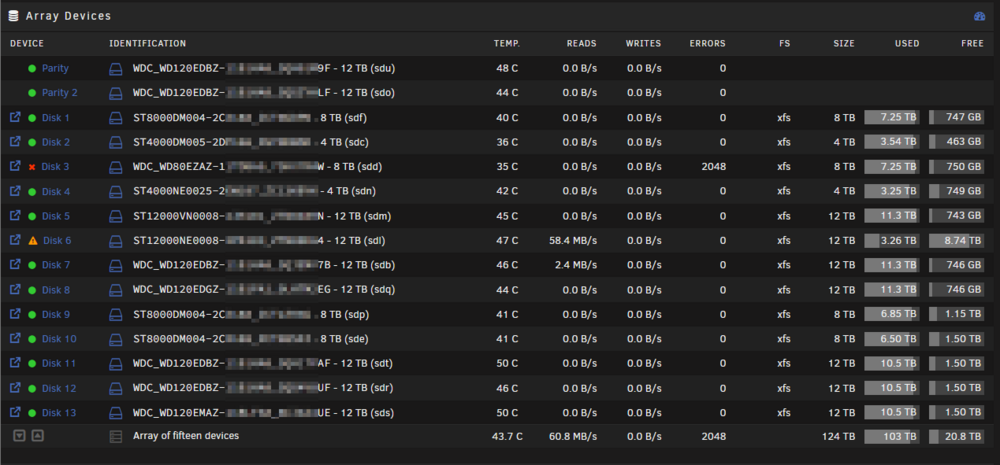Click the orange warning icon on Disk 6
Viewport: 1000px width, 465px height.
coord(33,240)
